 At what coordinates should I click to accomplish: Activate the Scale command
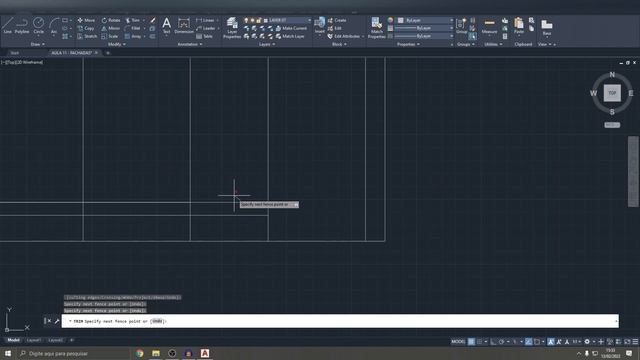[x=110, y=36]
